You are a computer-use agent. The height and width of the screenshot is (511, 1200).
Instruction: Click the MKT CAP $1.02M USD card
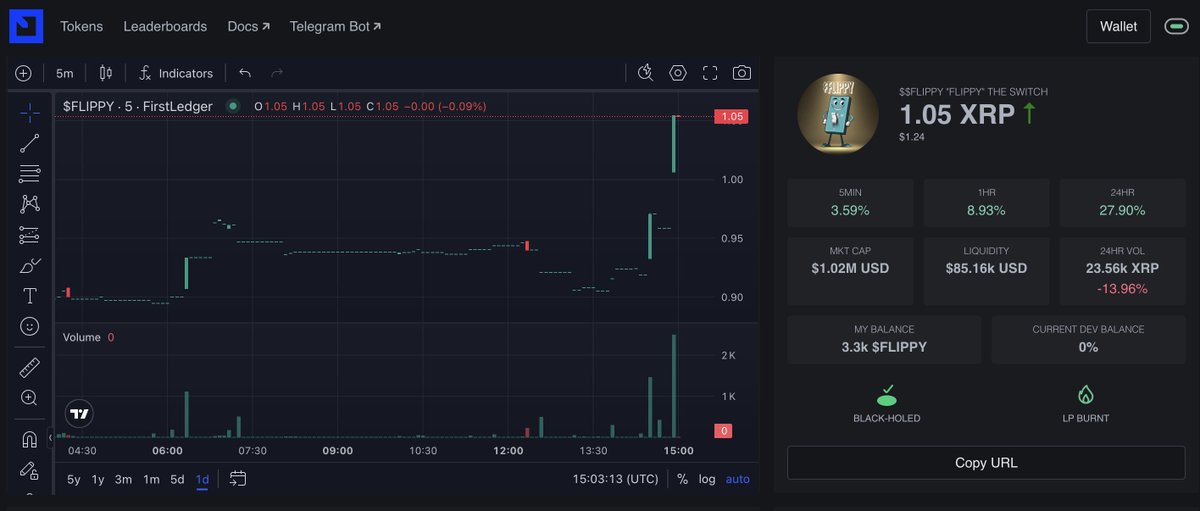[850, 271]
